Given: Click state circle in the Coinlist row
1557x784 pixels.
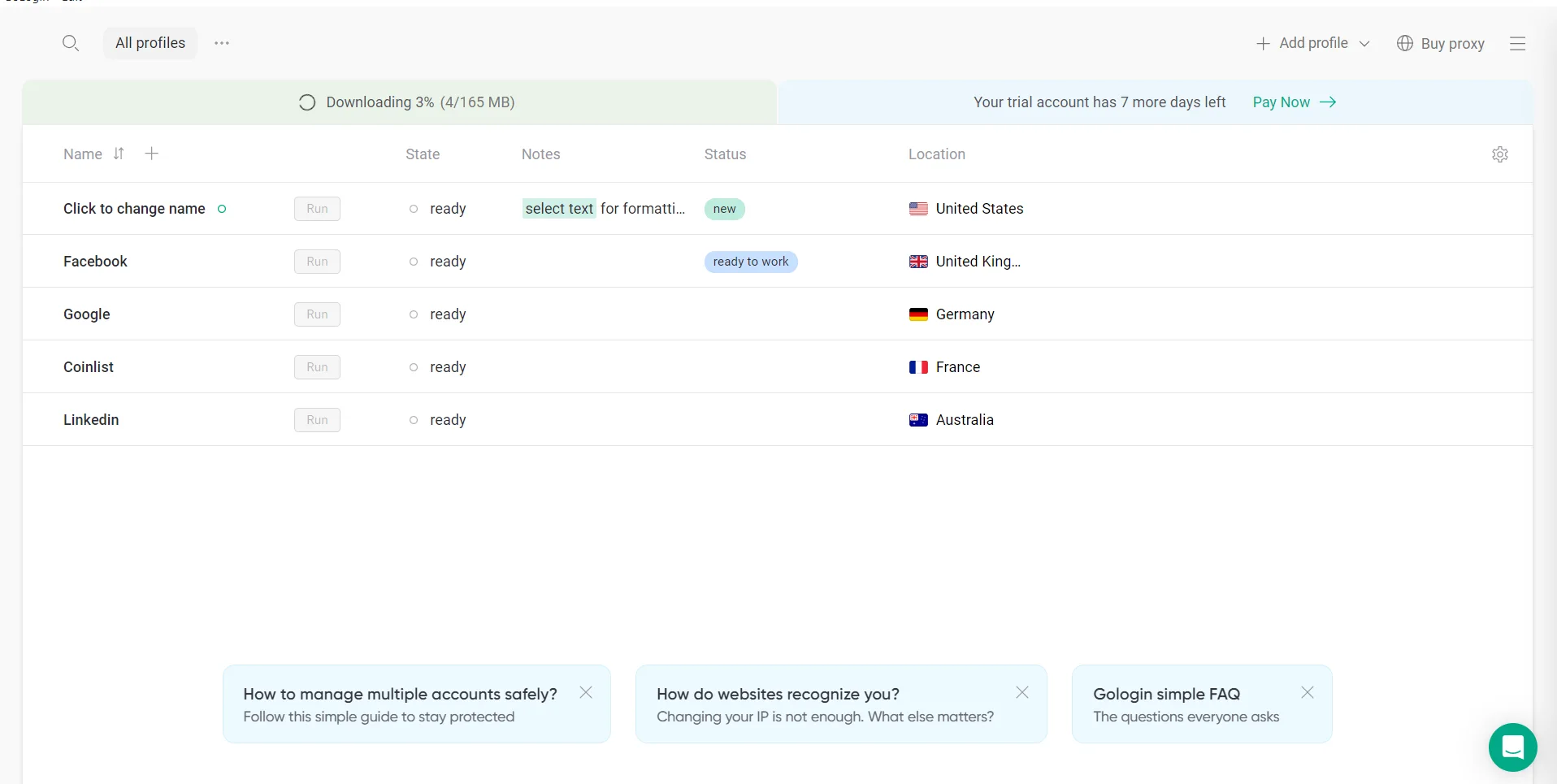Looking at the screenshot, I should (414, 367).
